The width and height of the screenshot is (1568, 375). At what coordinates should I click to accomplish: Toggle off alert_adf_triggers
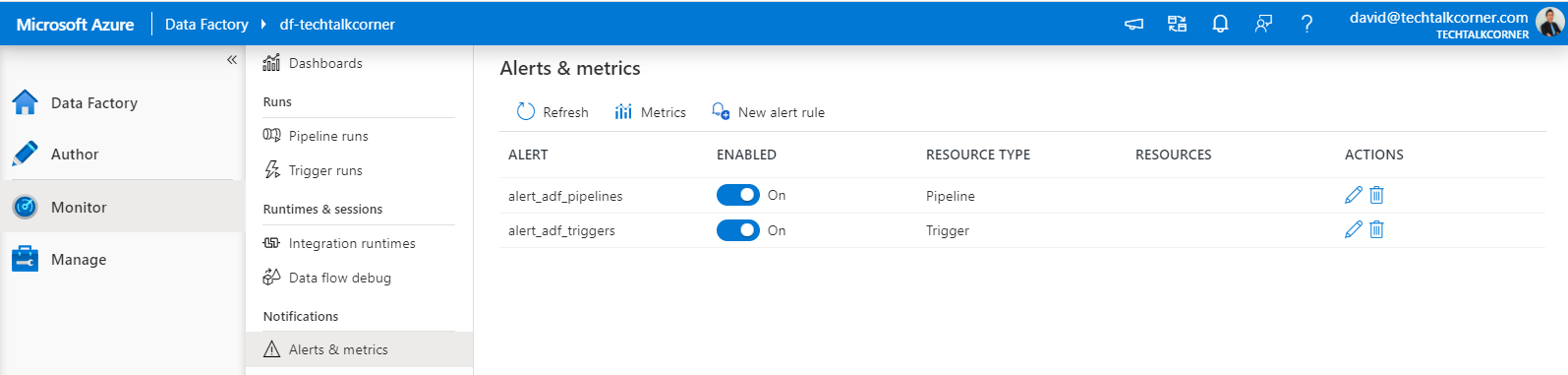pyautogui.click(x=738, y=230)
